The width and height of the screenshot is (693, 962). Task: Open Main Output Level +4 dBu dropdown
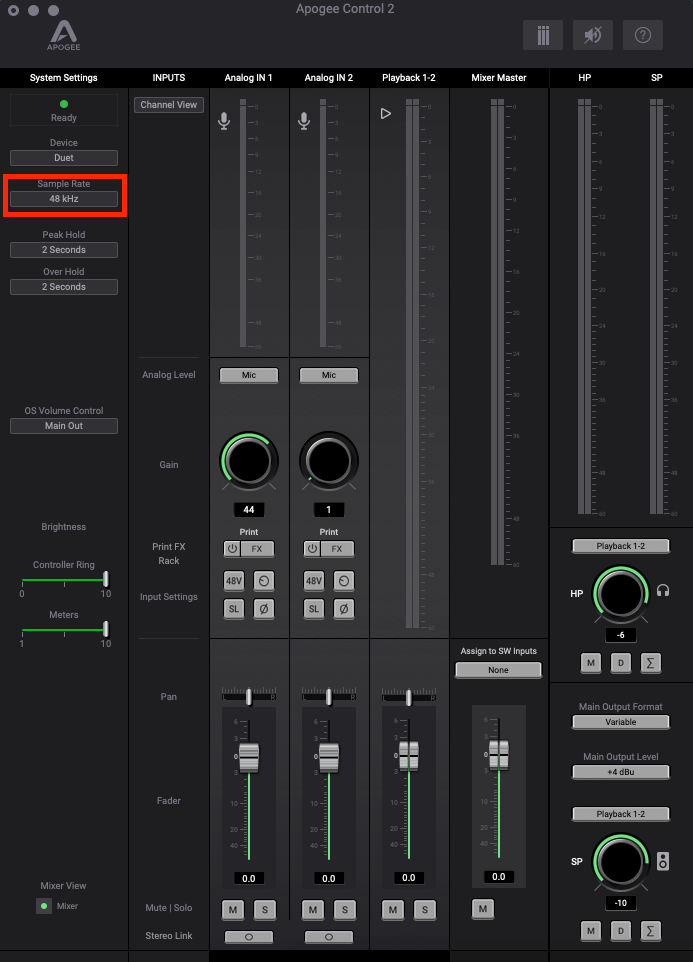pyautogui.click(x=621, y=772)
